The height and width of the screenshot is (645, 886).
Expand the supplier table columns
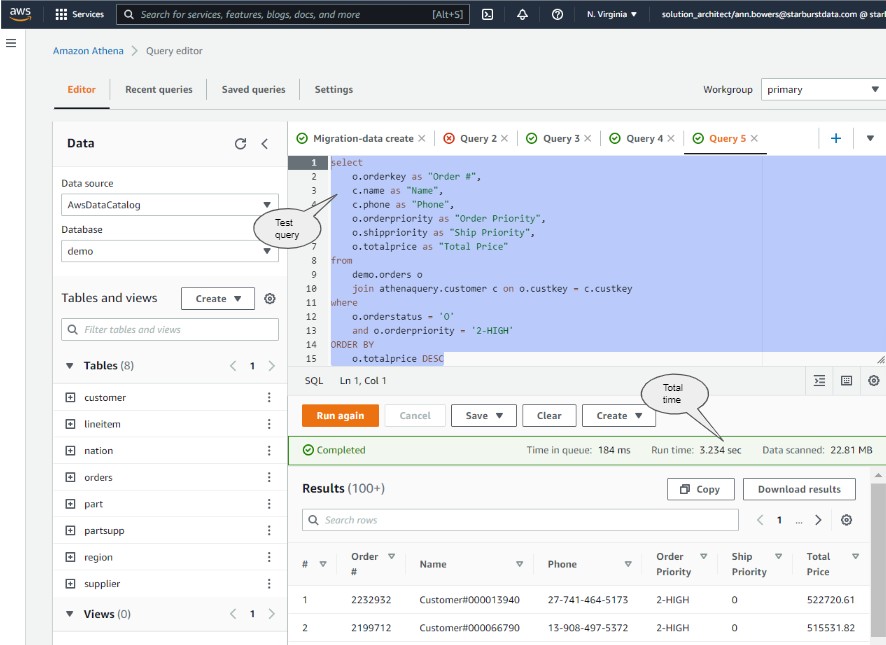coord(70,583)
